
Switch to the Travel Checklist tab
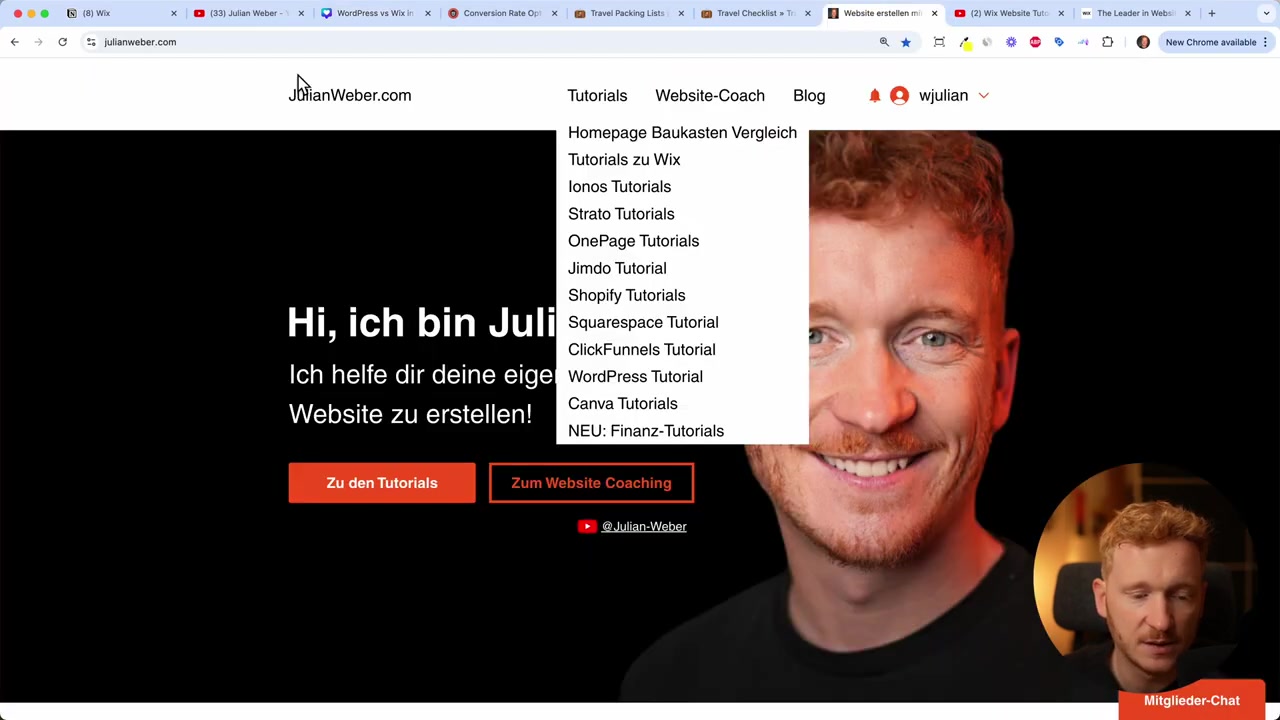(x=755, y=13)
